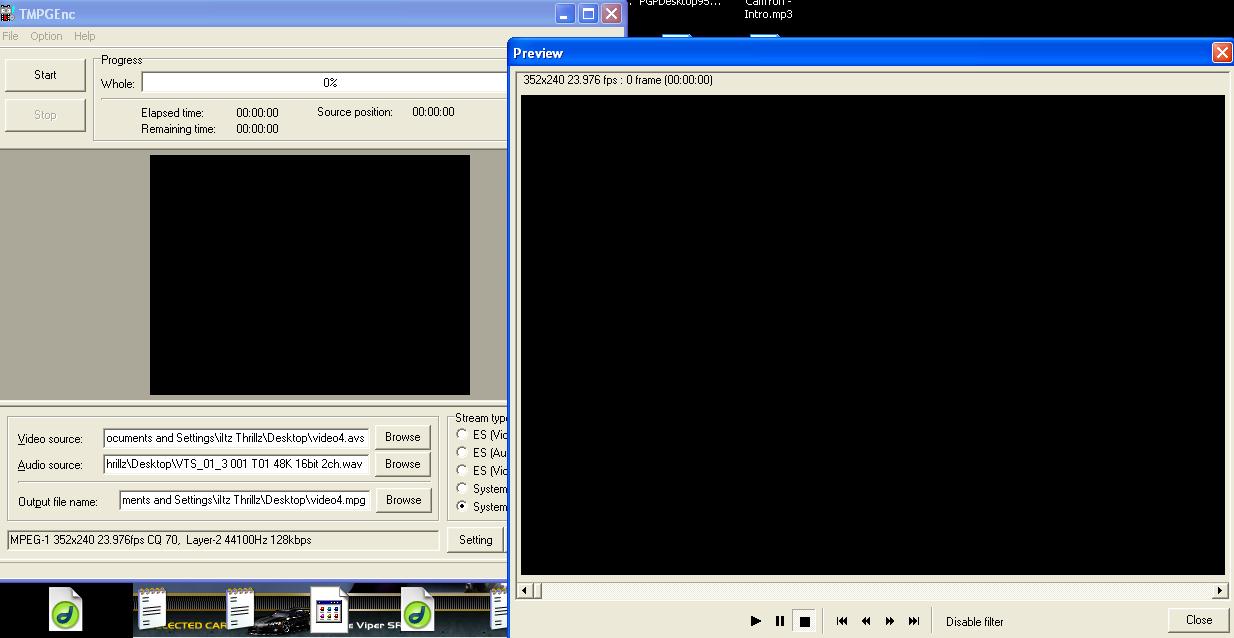Minimize the TMPGEnc window

pyautogui.click(x=565, y=14)
